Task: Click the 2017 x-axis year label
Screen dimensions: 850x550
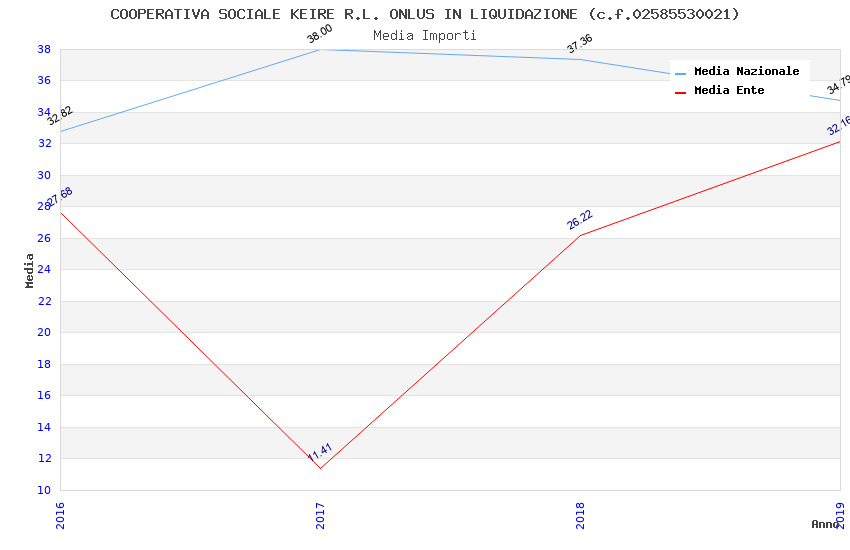Action: (x=320, y=515)
